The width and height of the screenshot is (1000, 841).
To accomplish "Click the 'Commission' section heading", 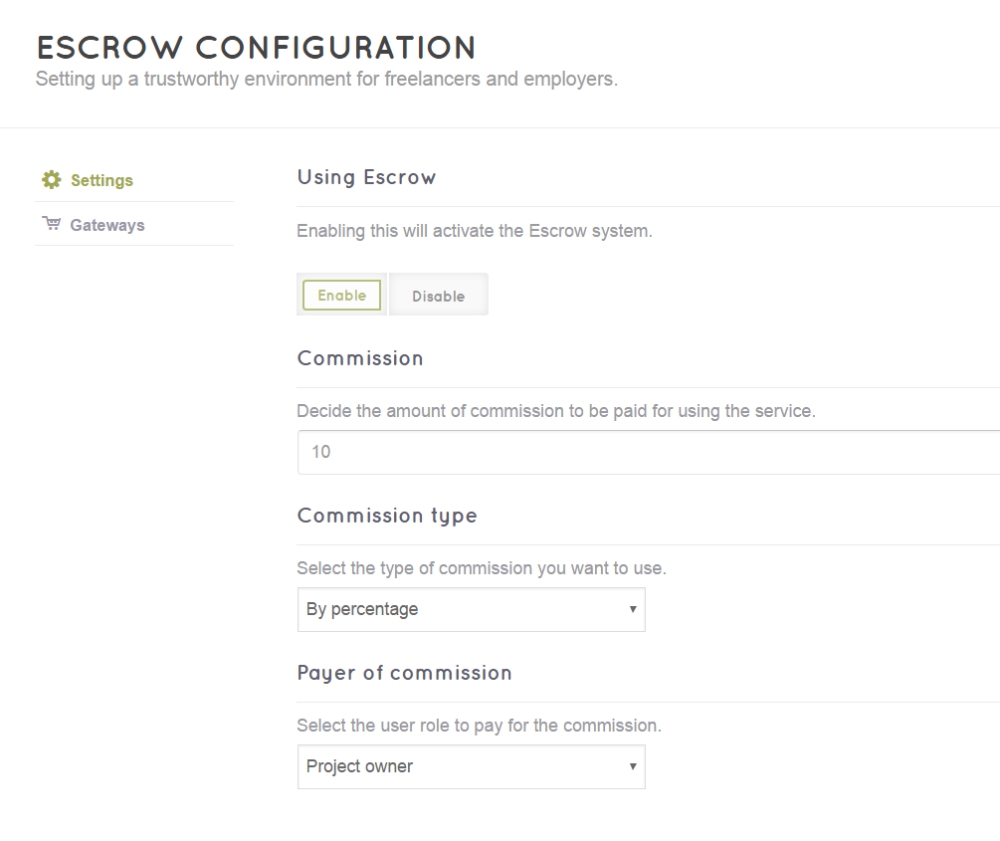I will [x=360, y=358].
